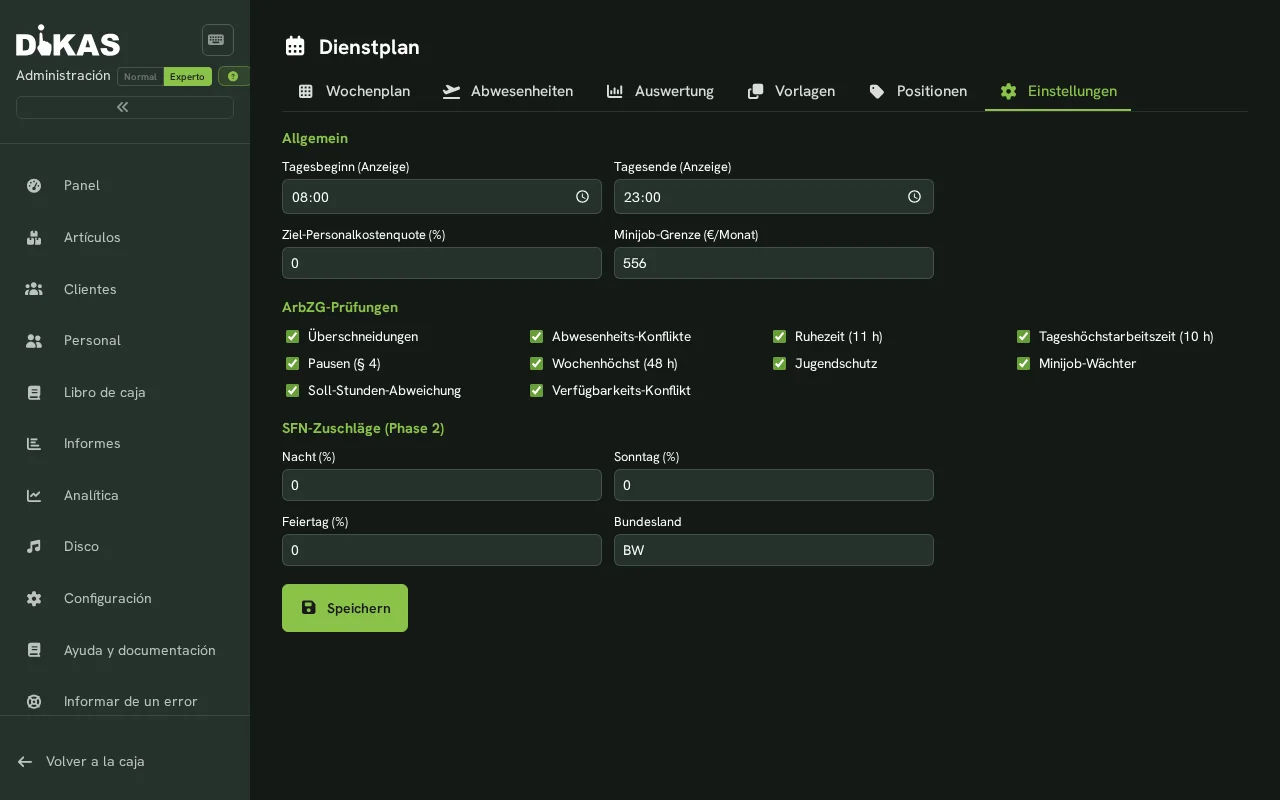This screenshot has height=800, width=1280.
Task: Click the Configuración gear icon
Action: [x=34, y=598]
